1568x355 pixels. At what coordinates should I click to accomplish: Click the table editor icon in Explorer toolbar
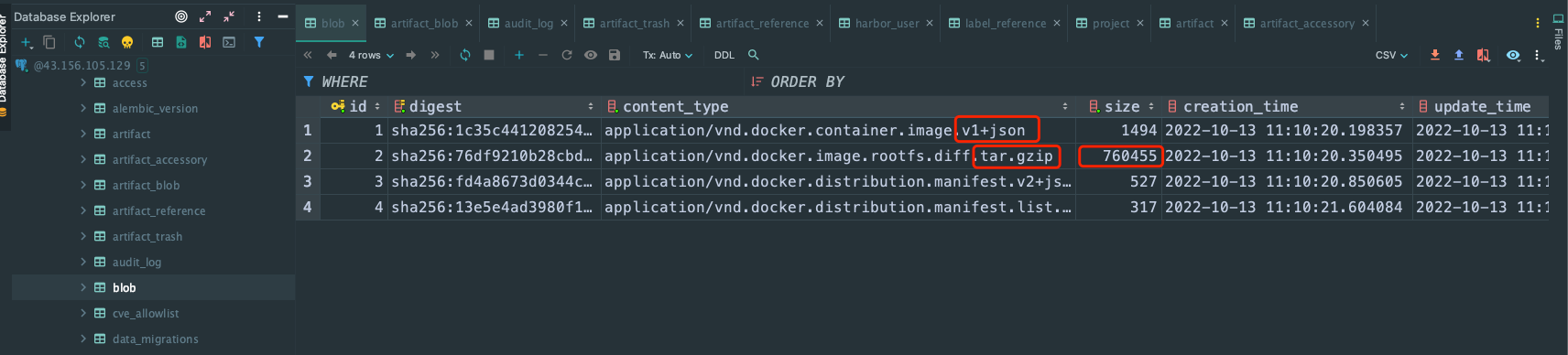pos(158,42)
